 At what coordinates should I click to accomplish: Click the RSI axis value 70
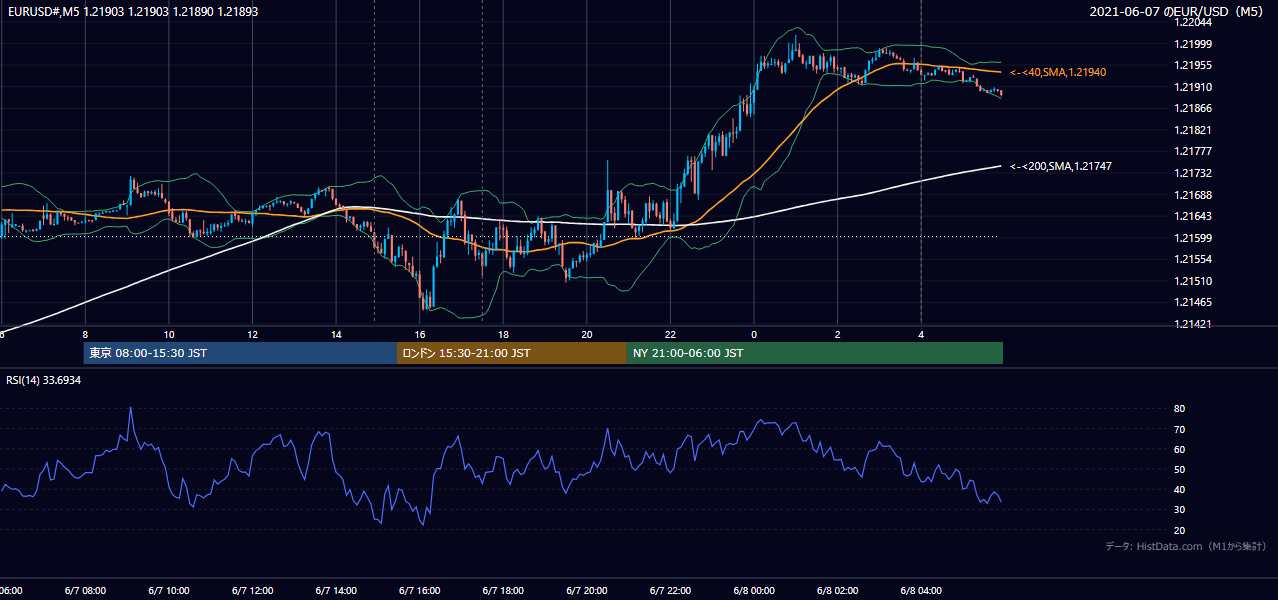[x=1180, y=429]
